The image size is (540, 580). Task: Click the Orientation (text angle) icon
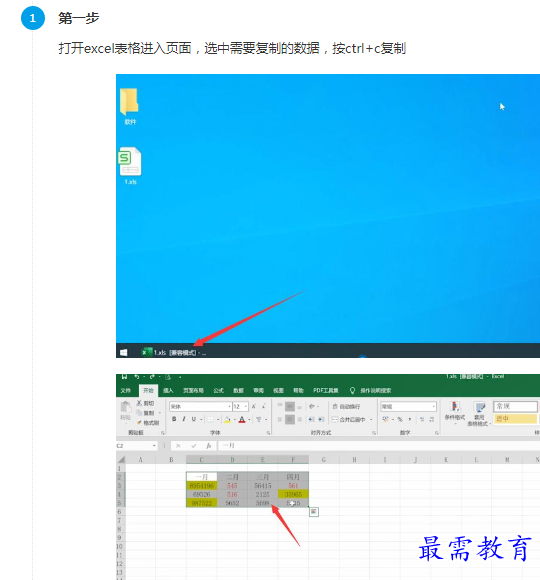[312, 407]
